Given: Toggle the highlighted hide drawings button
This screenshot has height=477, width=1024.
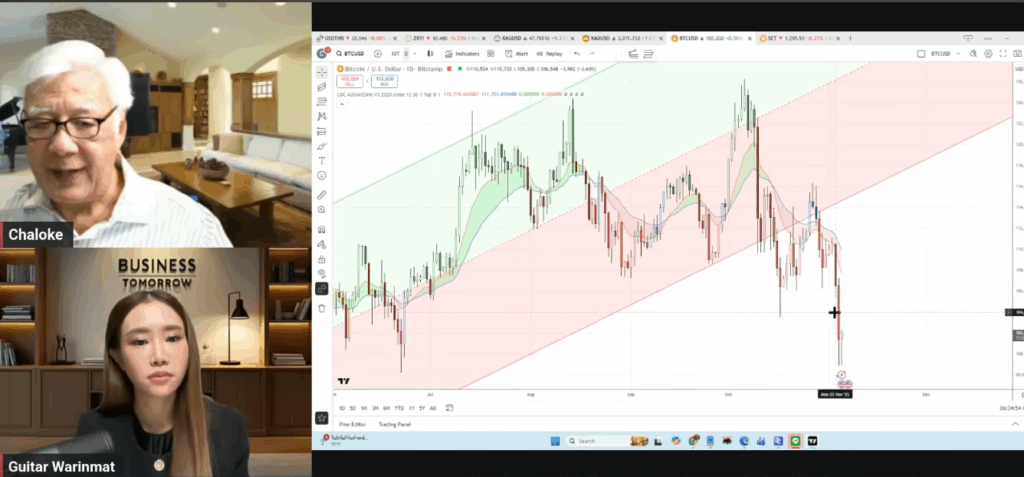Looking at the screenshot, I should point(322,288).
